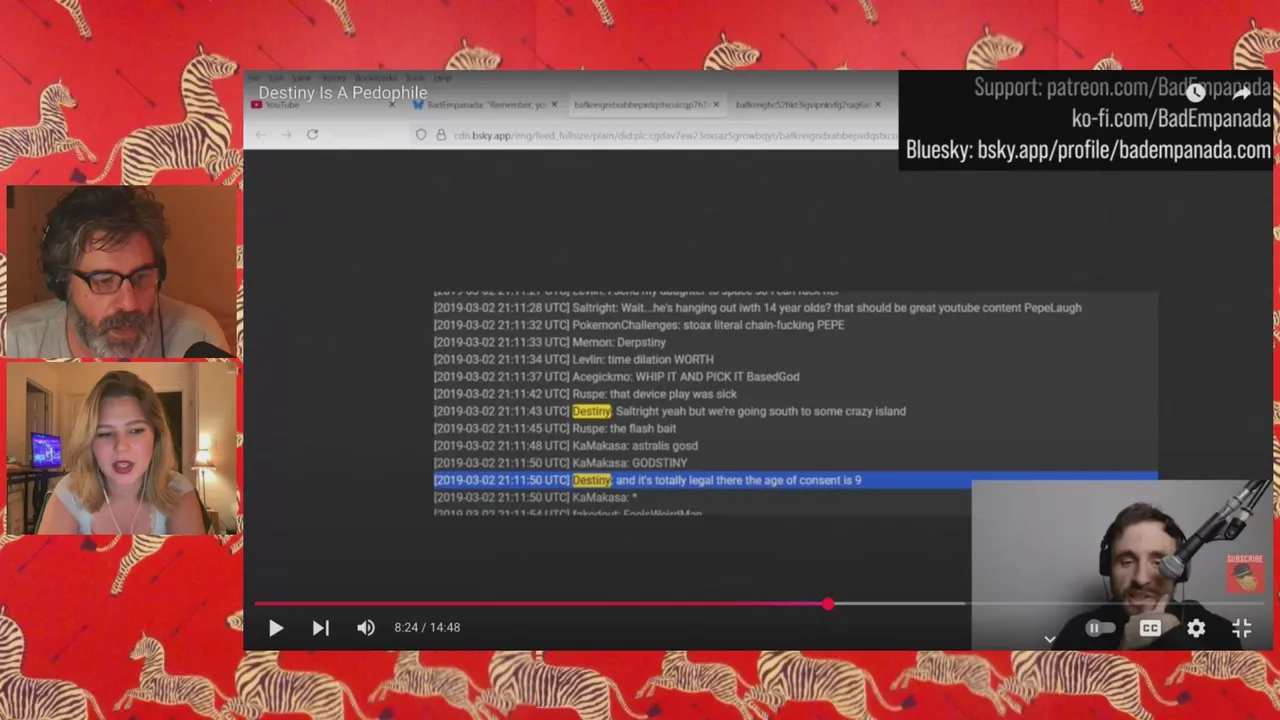Expand the down chevron near player controls
Viewport: 1280px width, 720px height.
(1050, 639)
